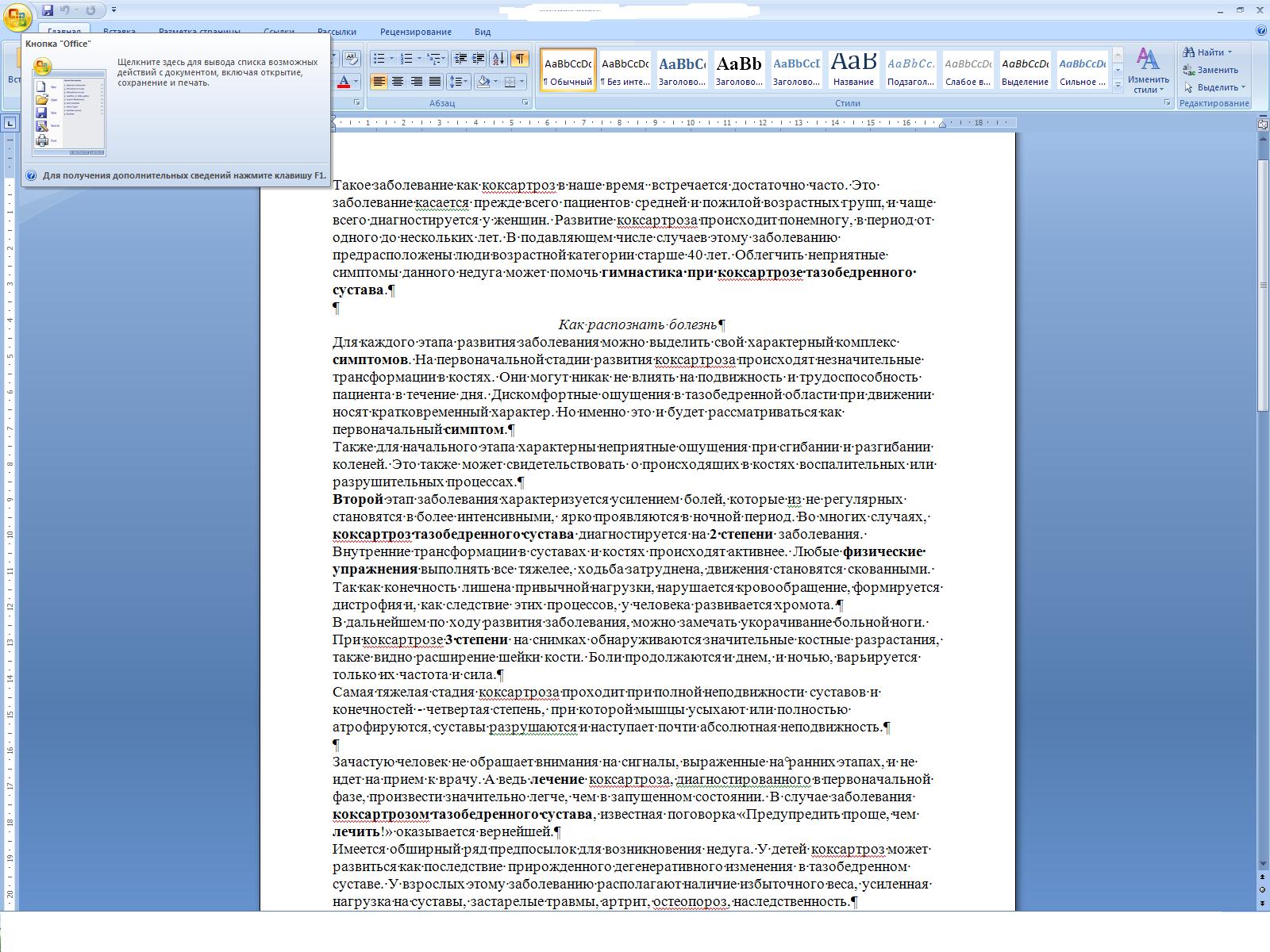Screen dimensions: 1270x952
Task: Open Выделить selection menu
Action: point(1214,87)
